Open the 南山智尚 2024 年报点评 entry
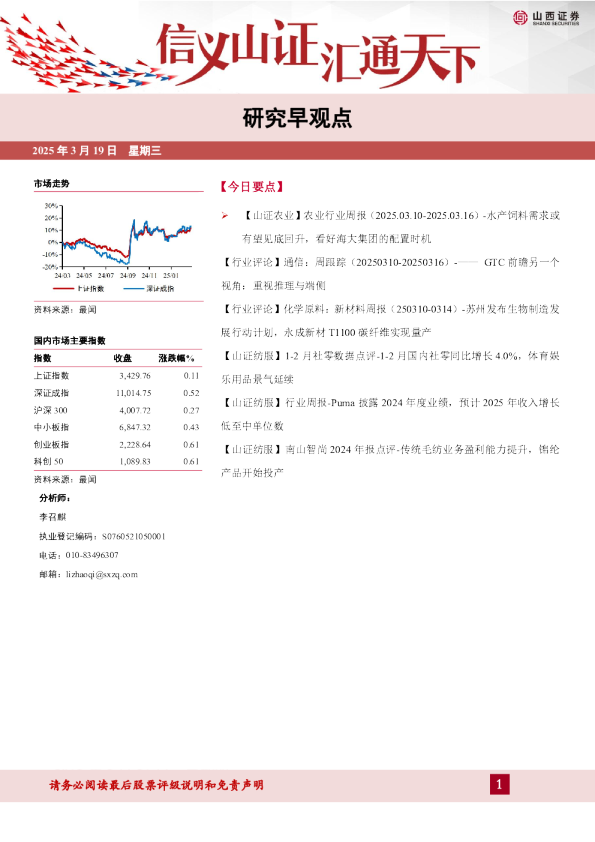This screenshot has height=842, width=595. [x=390, y=461]
